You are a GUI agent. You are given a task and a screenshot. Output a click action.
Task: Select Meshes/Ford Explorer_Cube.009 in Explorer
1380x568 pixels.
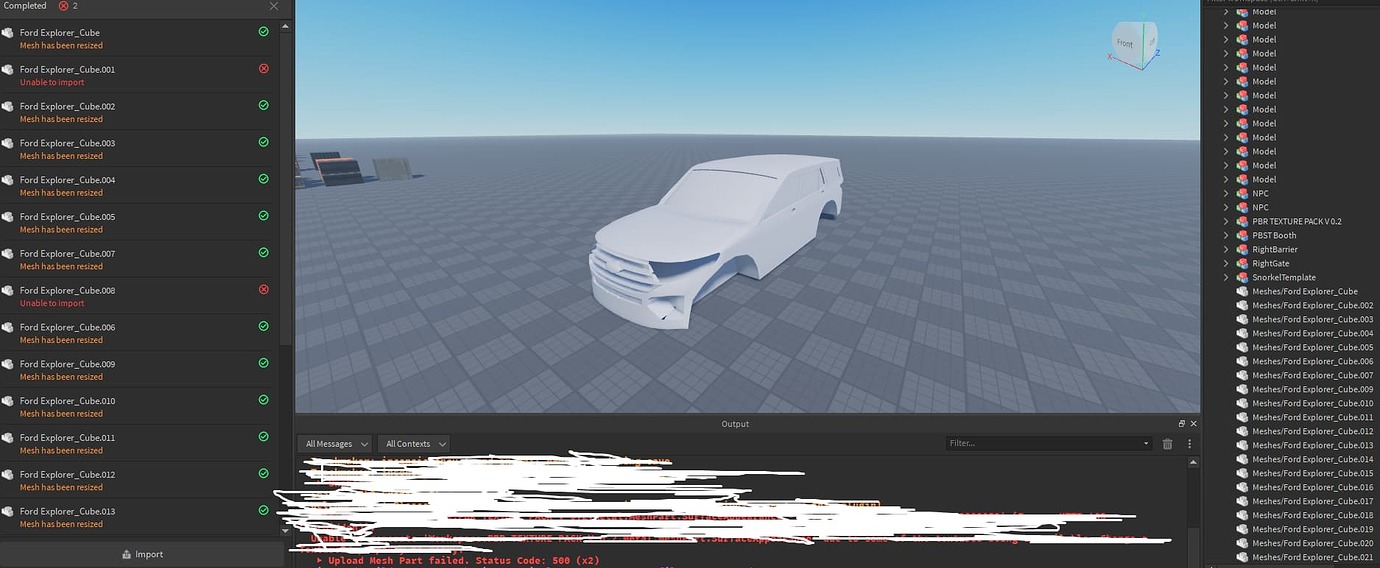[x=1313, y=389]
